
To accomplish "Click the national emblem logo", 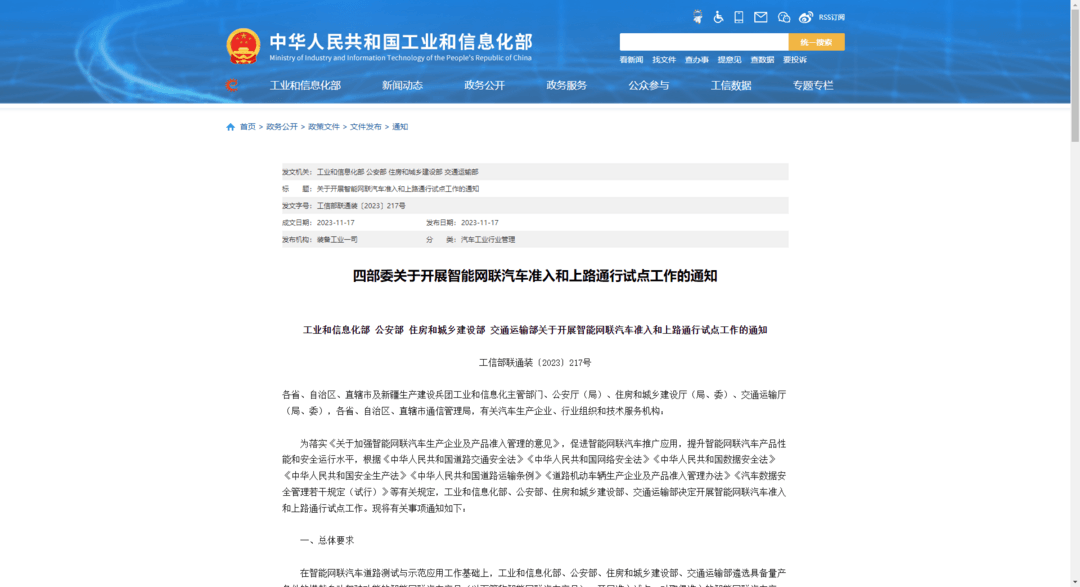I will 243,47.
